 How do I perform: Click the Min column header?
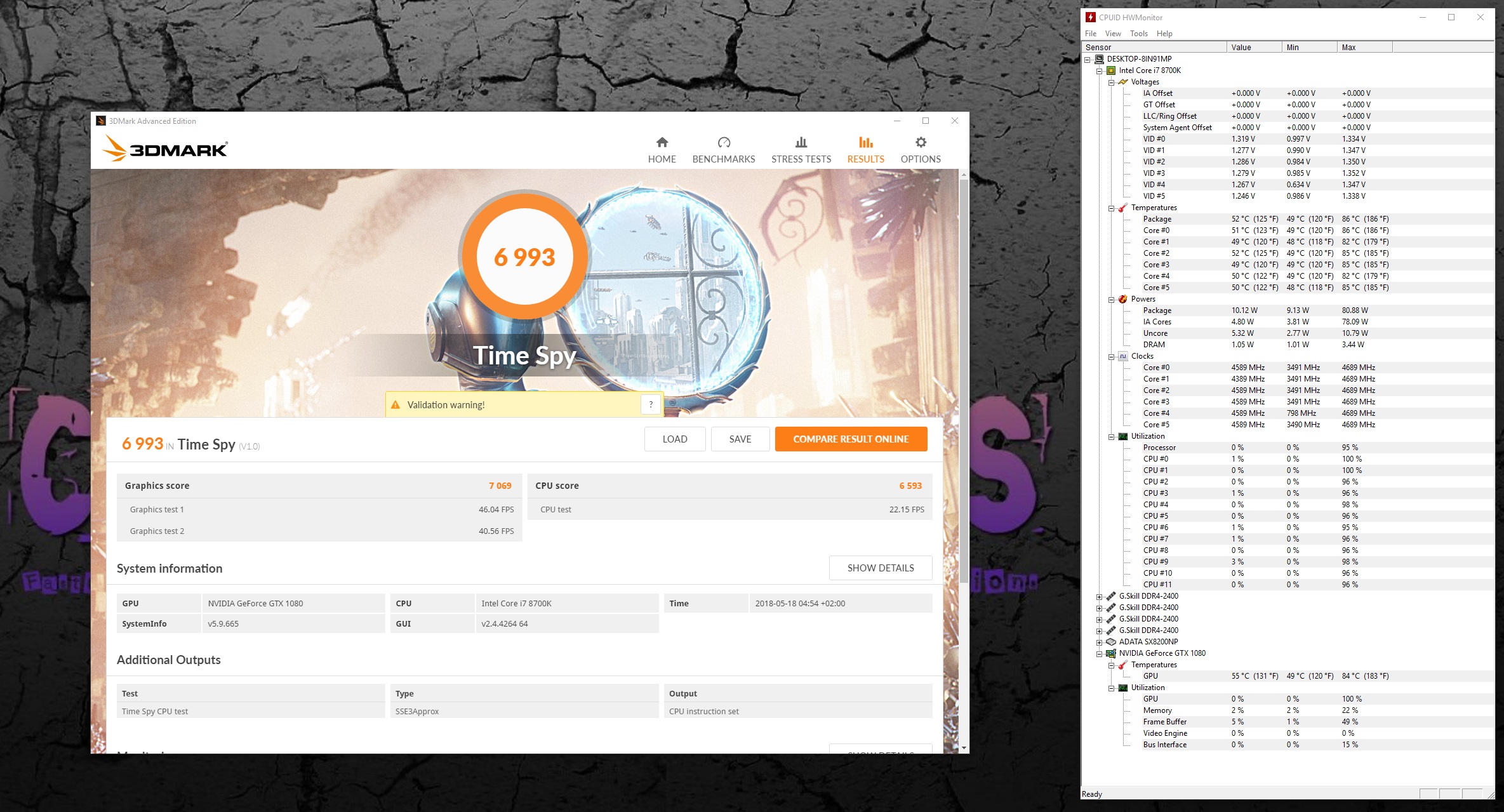click(x=1309, y=48)
